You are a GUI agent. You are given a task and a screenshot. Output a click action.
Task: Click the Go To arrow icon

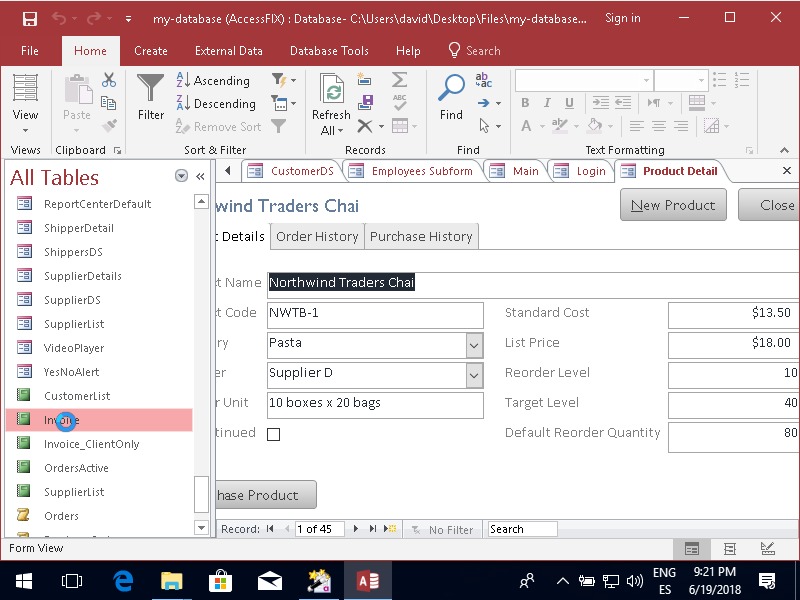point(483,103)
